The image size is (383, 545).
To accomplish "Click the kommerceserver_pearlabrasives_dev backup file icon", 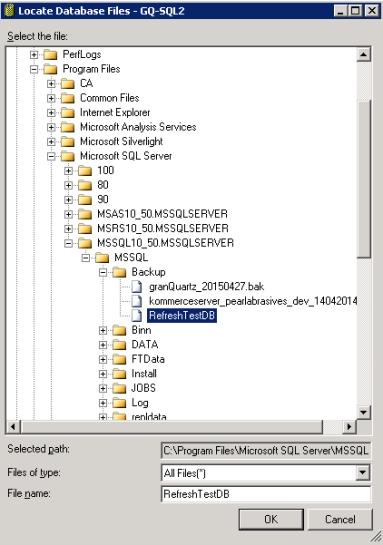I will 137,301.
